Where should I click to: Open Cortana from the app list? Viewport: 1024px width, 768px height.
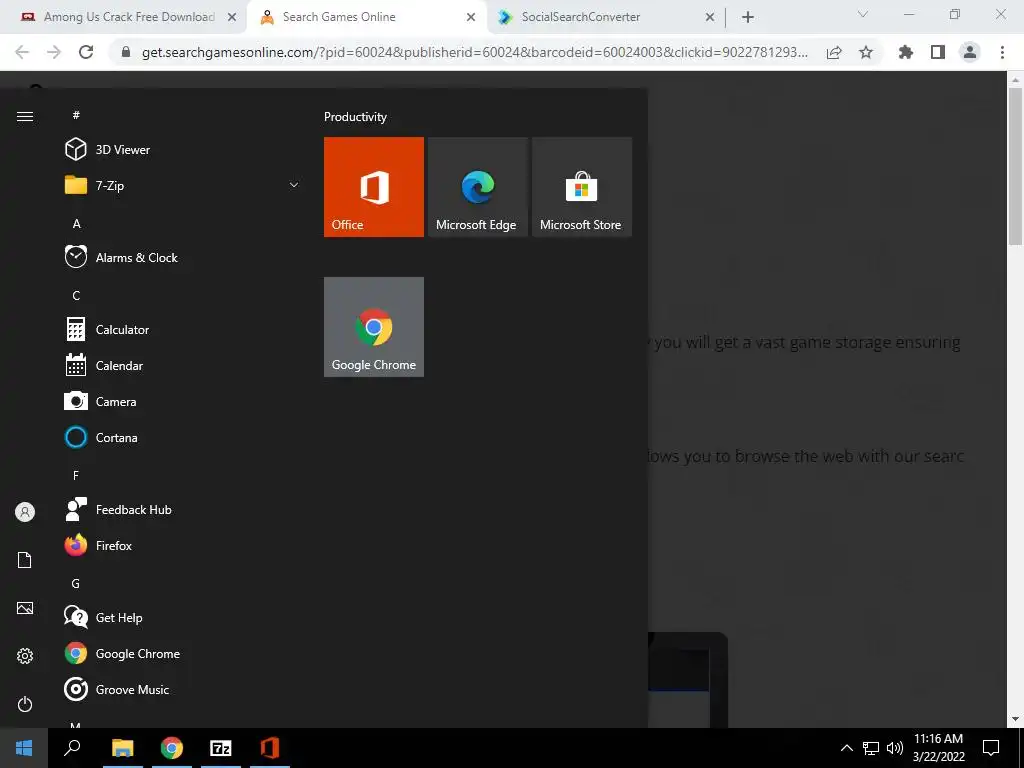click(183, 438)
